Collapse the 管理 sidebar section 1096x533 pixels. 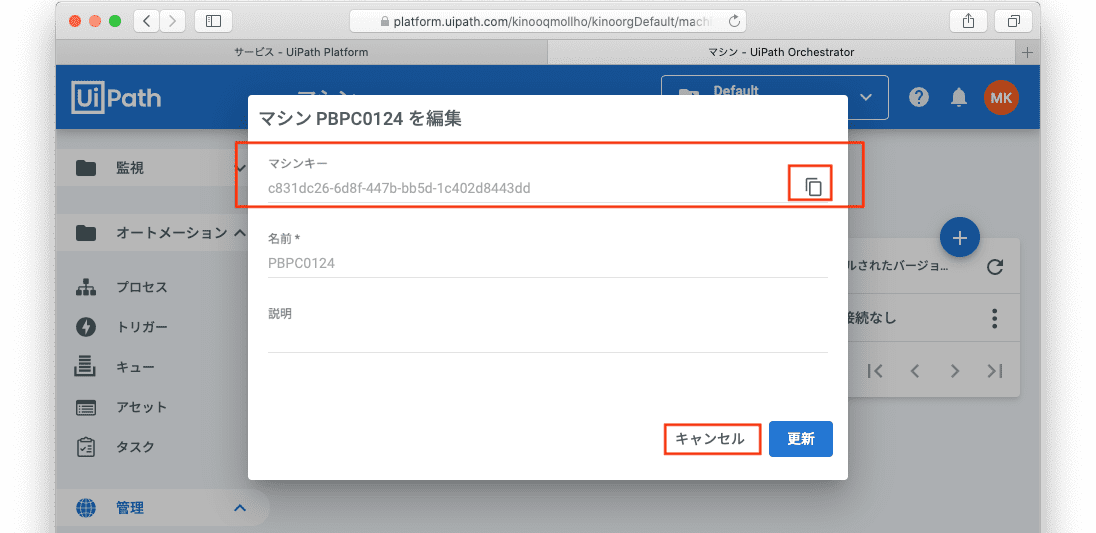coord(161,508)
